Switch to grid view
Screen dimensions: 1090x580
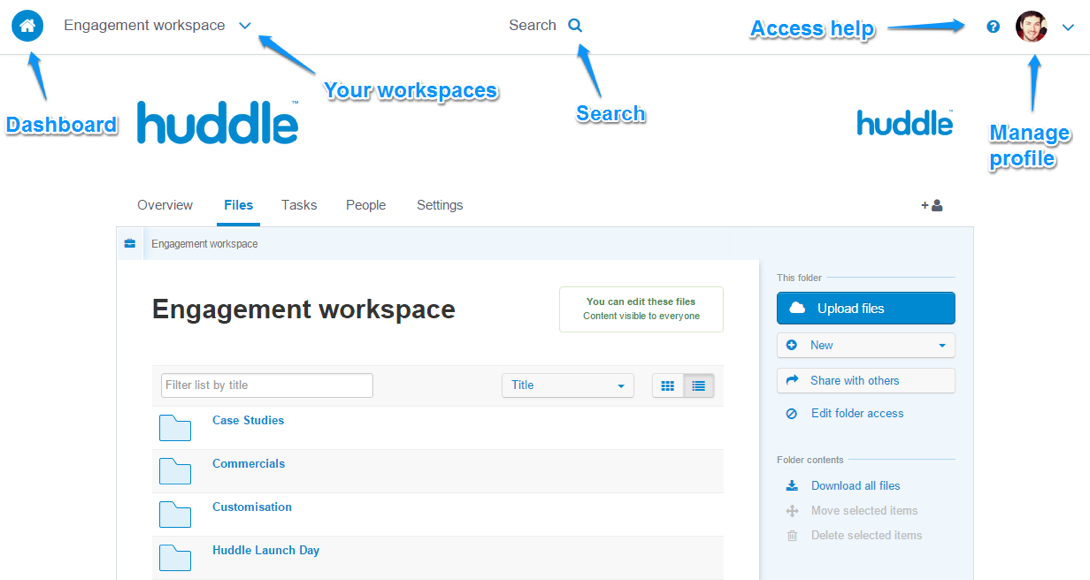[x=667, y=386]
